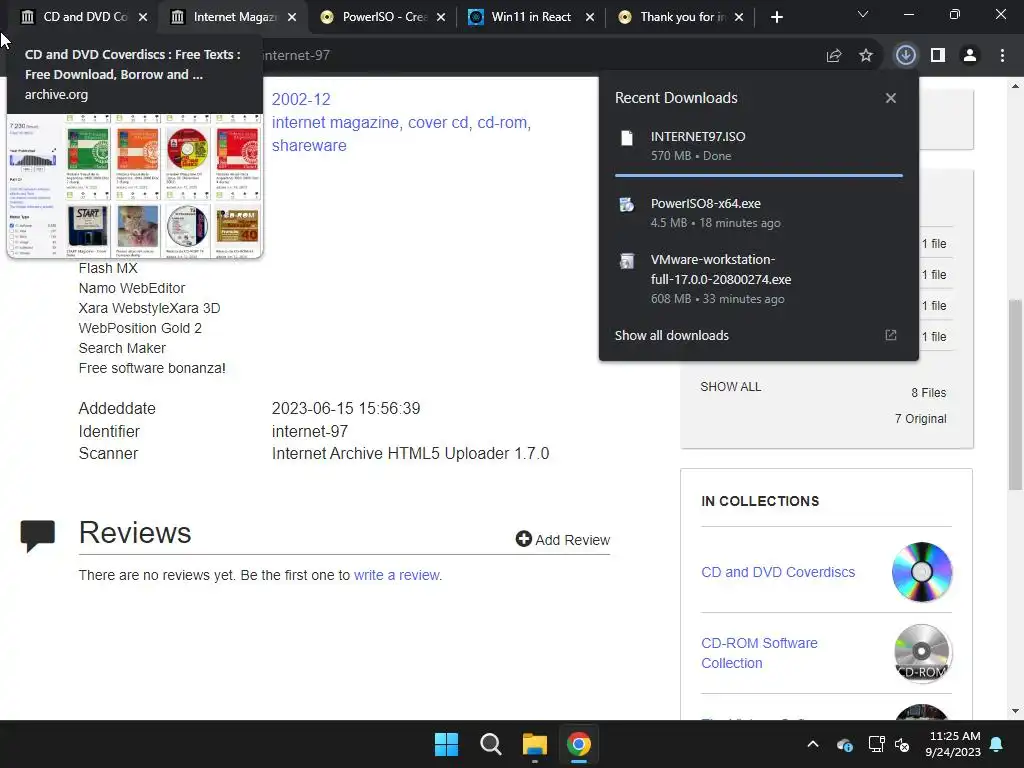Open Chrome's three-dot menu

(1002, 56)
